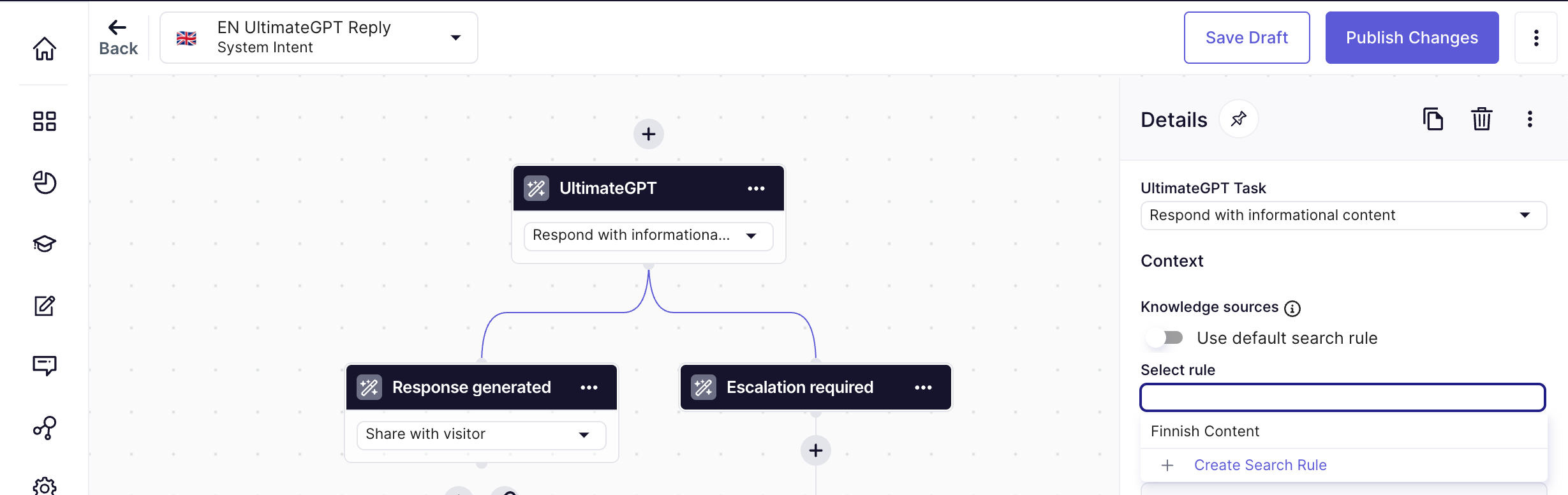Image resolution: width=1568 pixels, height=495 pixels.
Task: Open the edit pencil icon in sidebar
Action: (45, 306)
